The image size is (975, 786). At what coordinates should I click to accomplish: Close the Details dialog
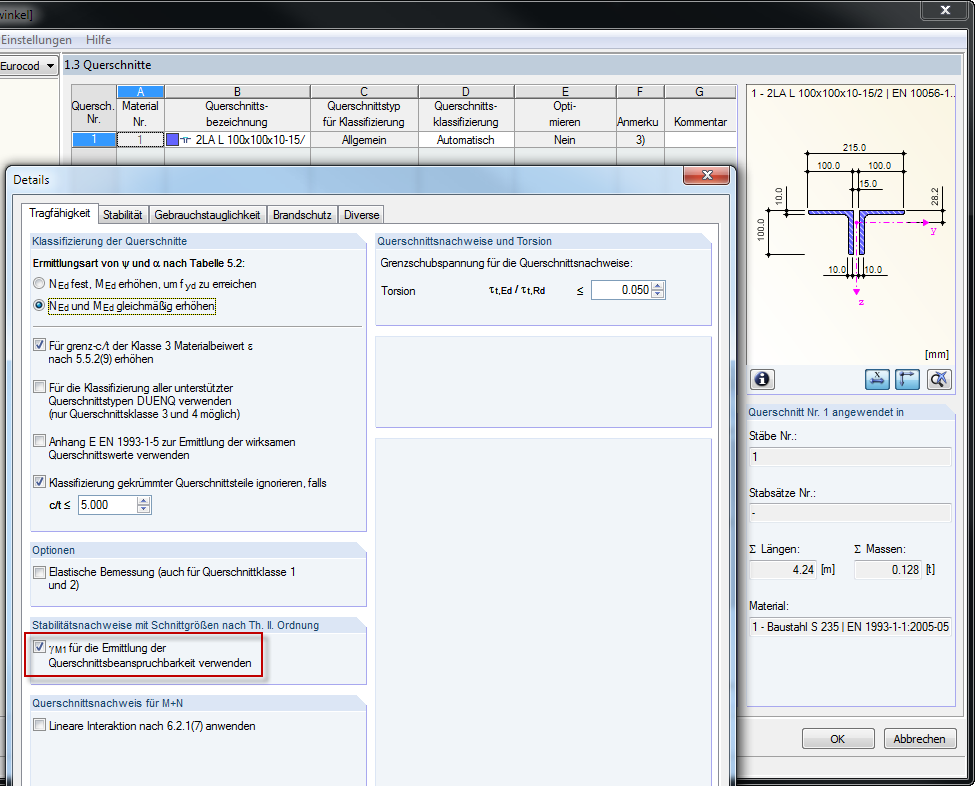[x=706, y=175]
